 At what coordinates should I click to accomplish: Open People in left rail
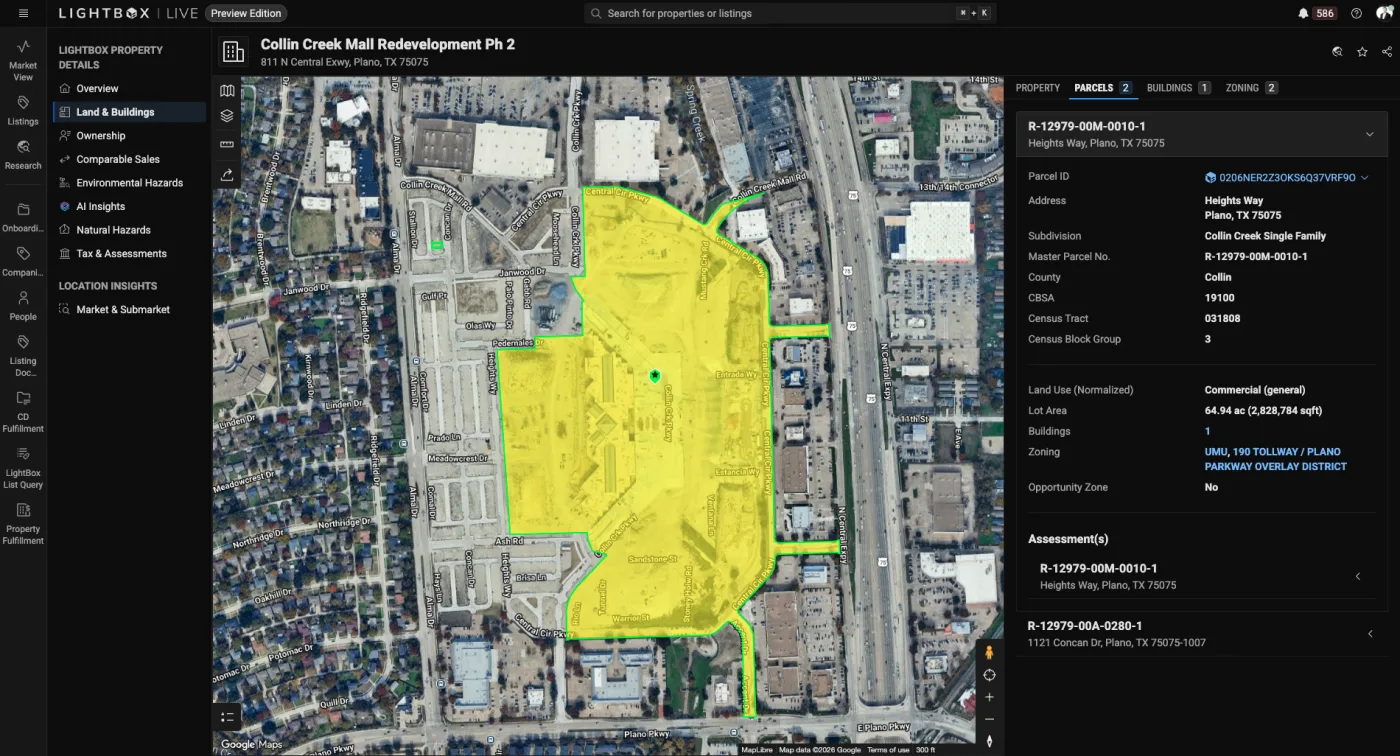pos(23,306)
